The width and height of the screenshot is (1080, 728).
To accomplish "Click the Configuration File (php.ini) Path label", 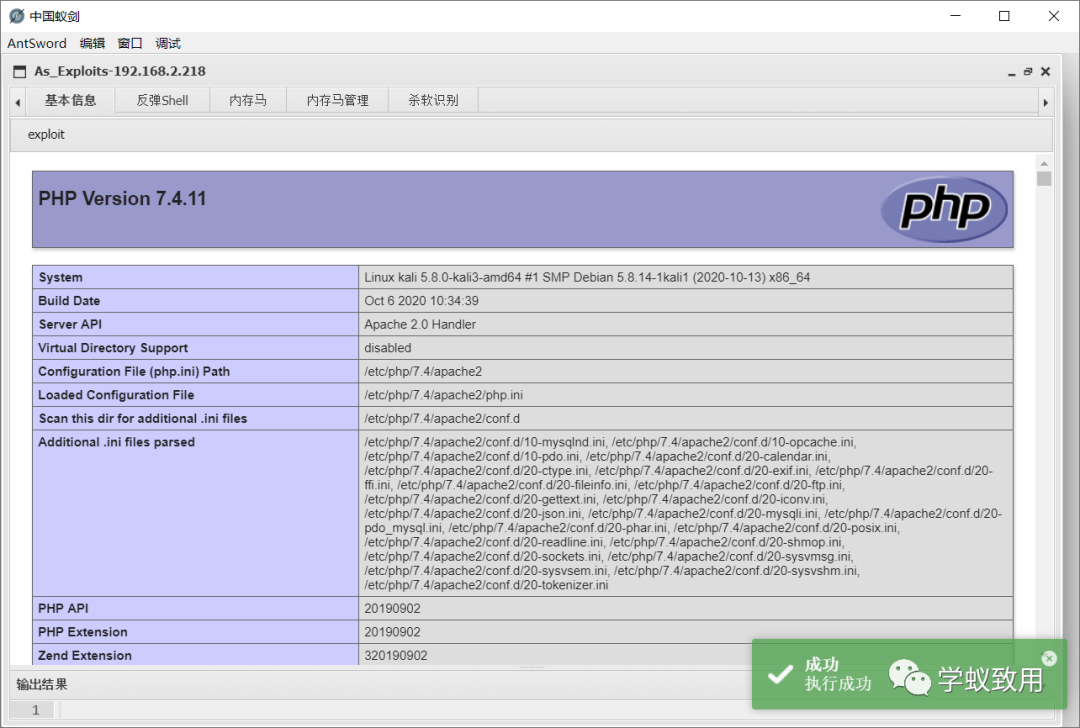I will click(x=134, y=371).
